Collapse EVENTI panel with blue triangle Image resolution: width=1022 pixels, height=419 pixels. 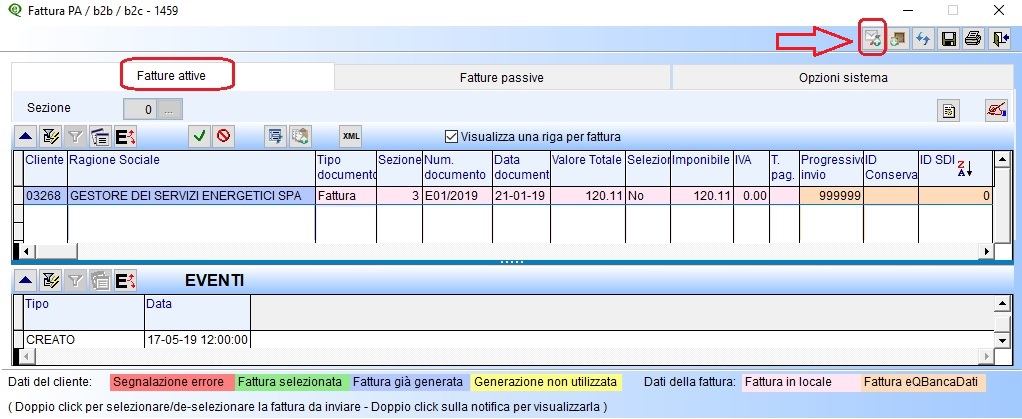(26, 281)
